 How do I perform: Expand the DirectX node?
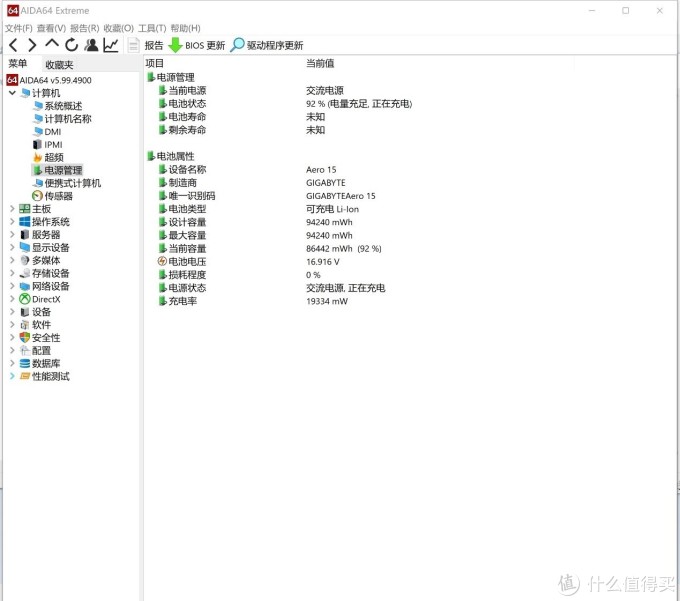12,299
